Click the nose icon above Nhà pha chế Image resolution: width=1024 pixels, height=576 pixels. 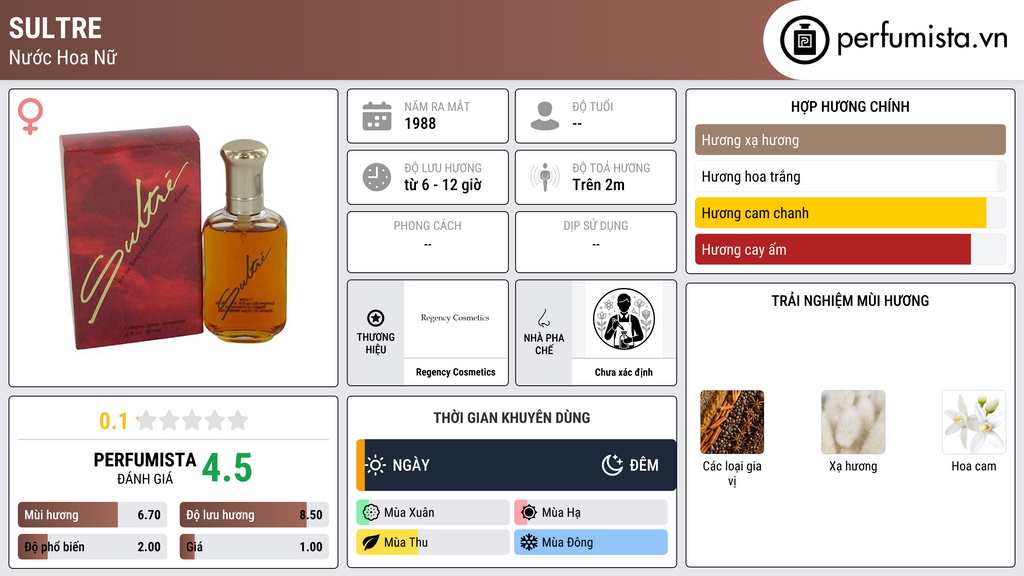(543, 318)
